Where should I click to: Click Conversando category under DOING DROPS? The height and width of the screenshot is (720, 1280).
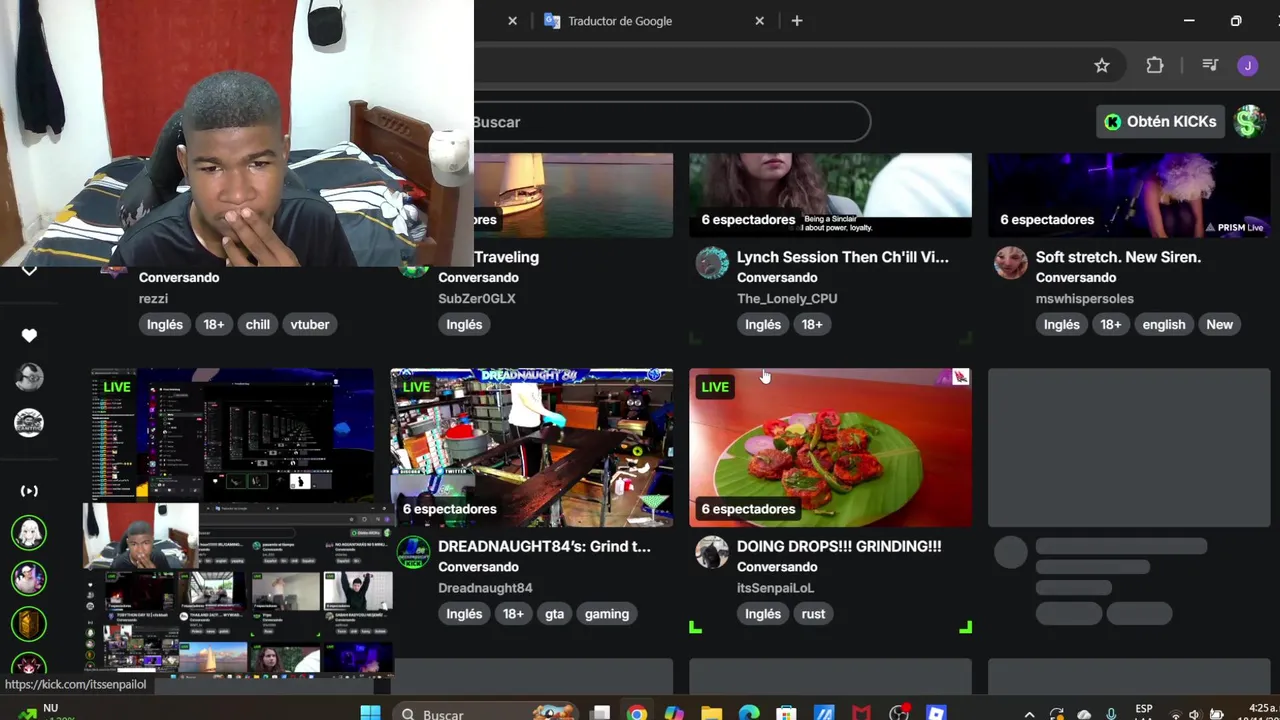click(x=777, y=567)
